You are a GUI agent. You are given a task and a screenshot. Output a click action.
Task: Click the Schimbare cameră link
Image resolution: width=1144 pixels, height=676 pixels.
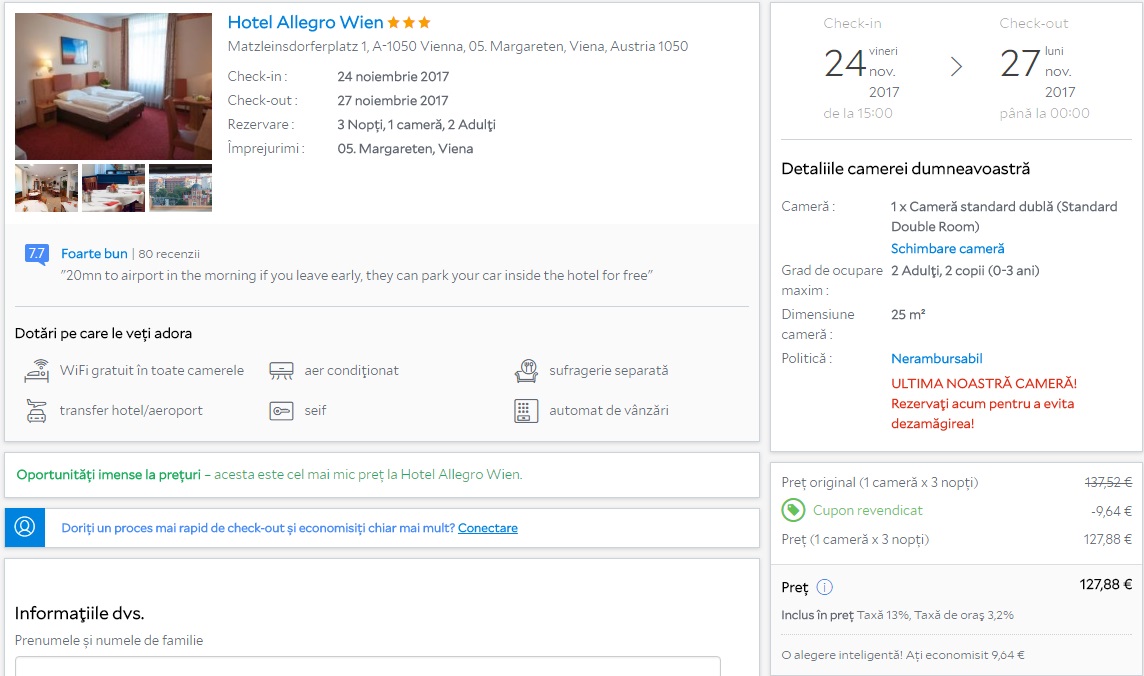coord(947,249)
